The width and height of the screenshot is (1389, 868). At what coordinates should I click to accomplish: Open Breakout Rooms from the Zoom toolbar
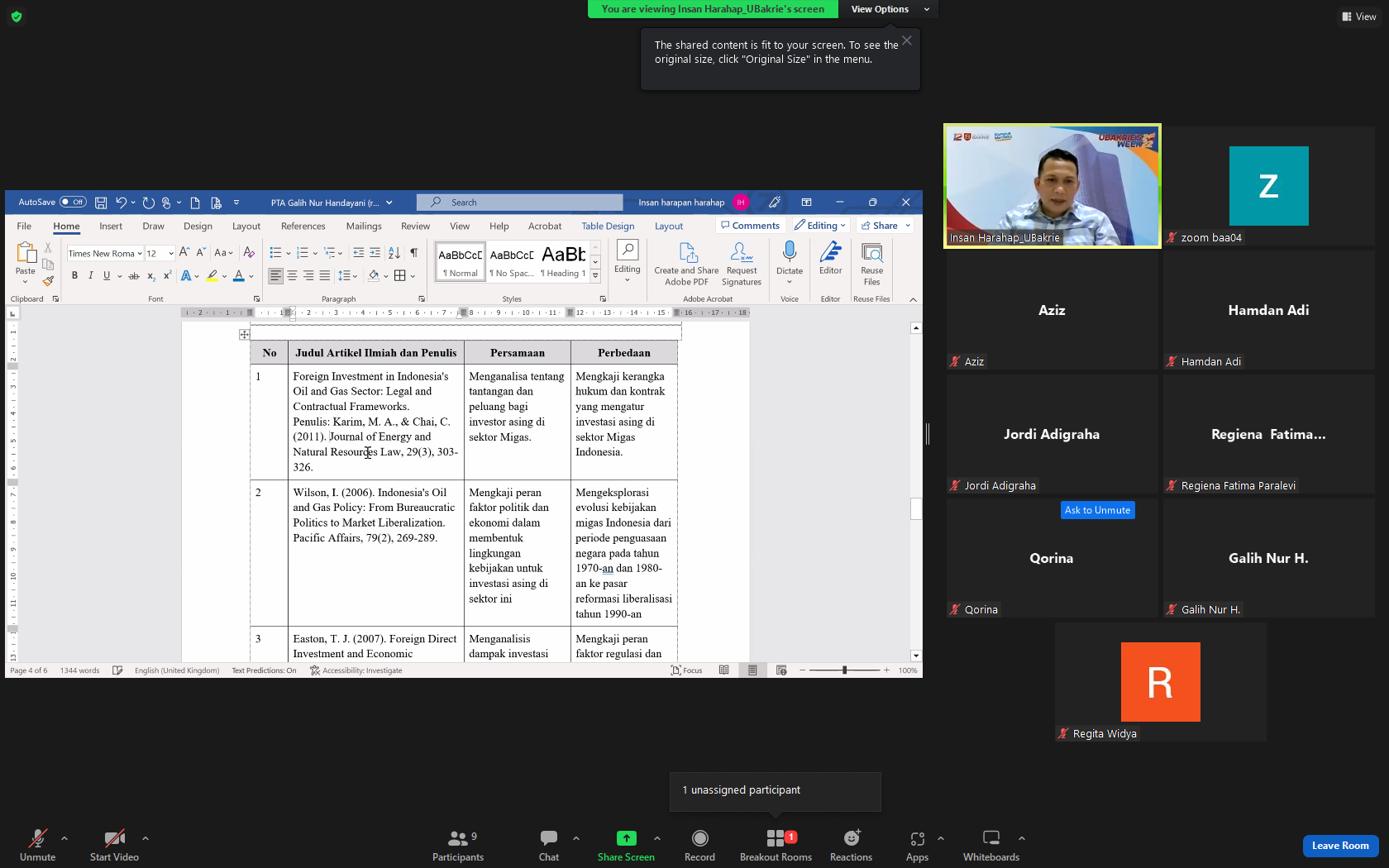pos(776,845)
